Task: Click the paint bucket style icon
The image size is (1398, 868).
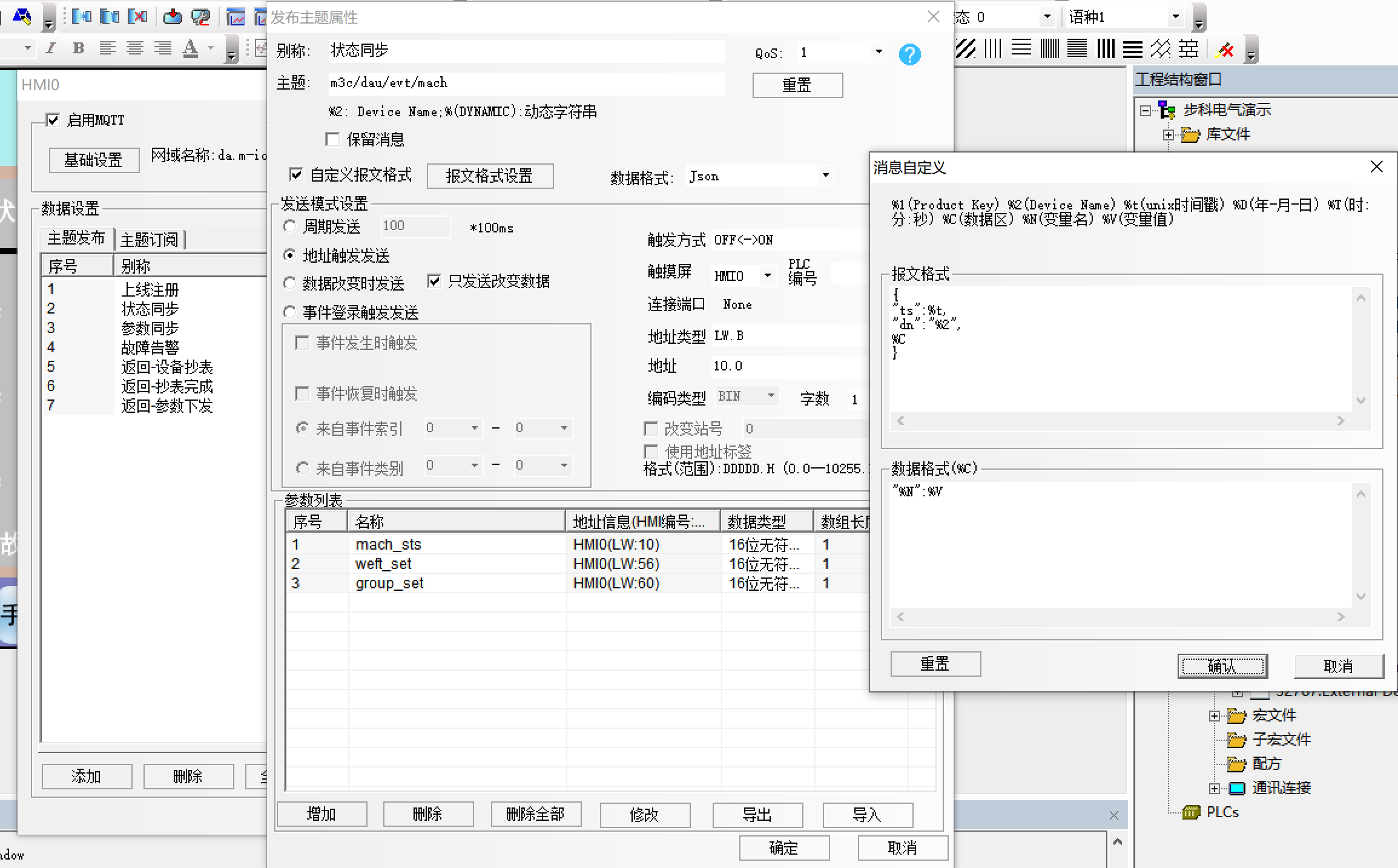Action: pos(22,16)
